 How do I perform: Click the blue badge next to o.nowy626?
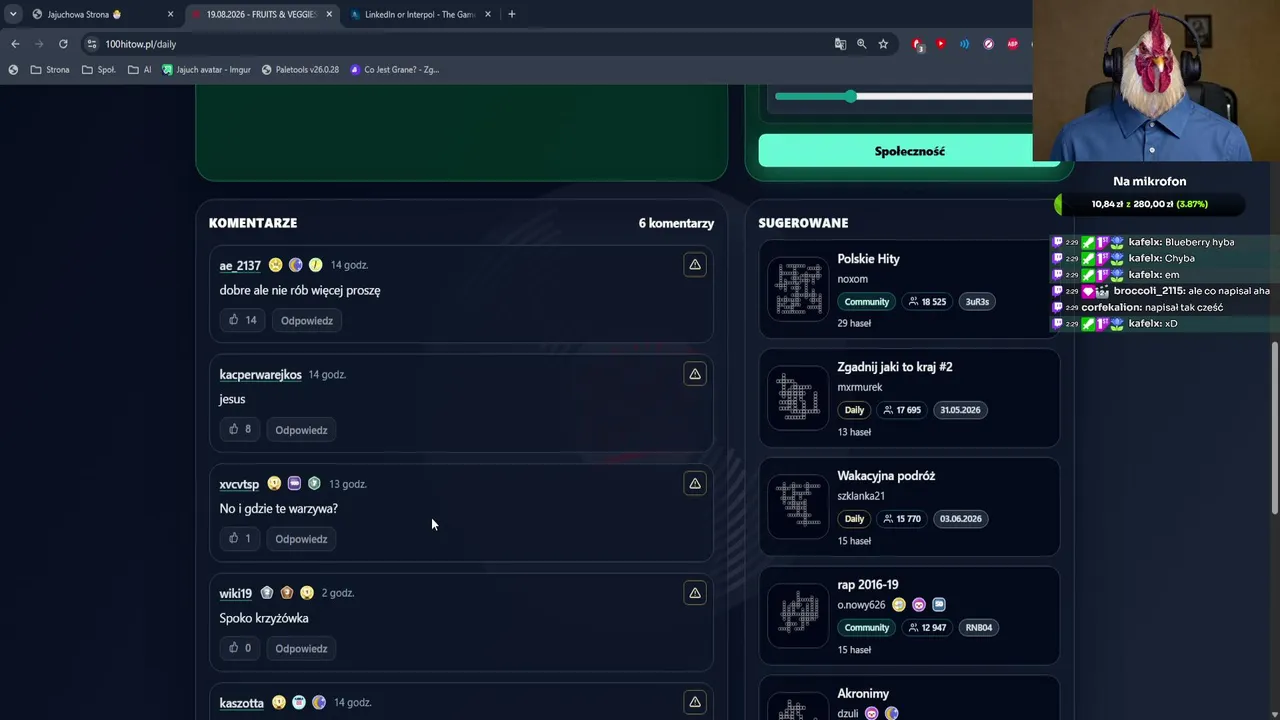[939, 605]
